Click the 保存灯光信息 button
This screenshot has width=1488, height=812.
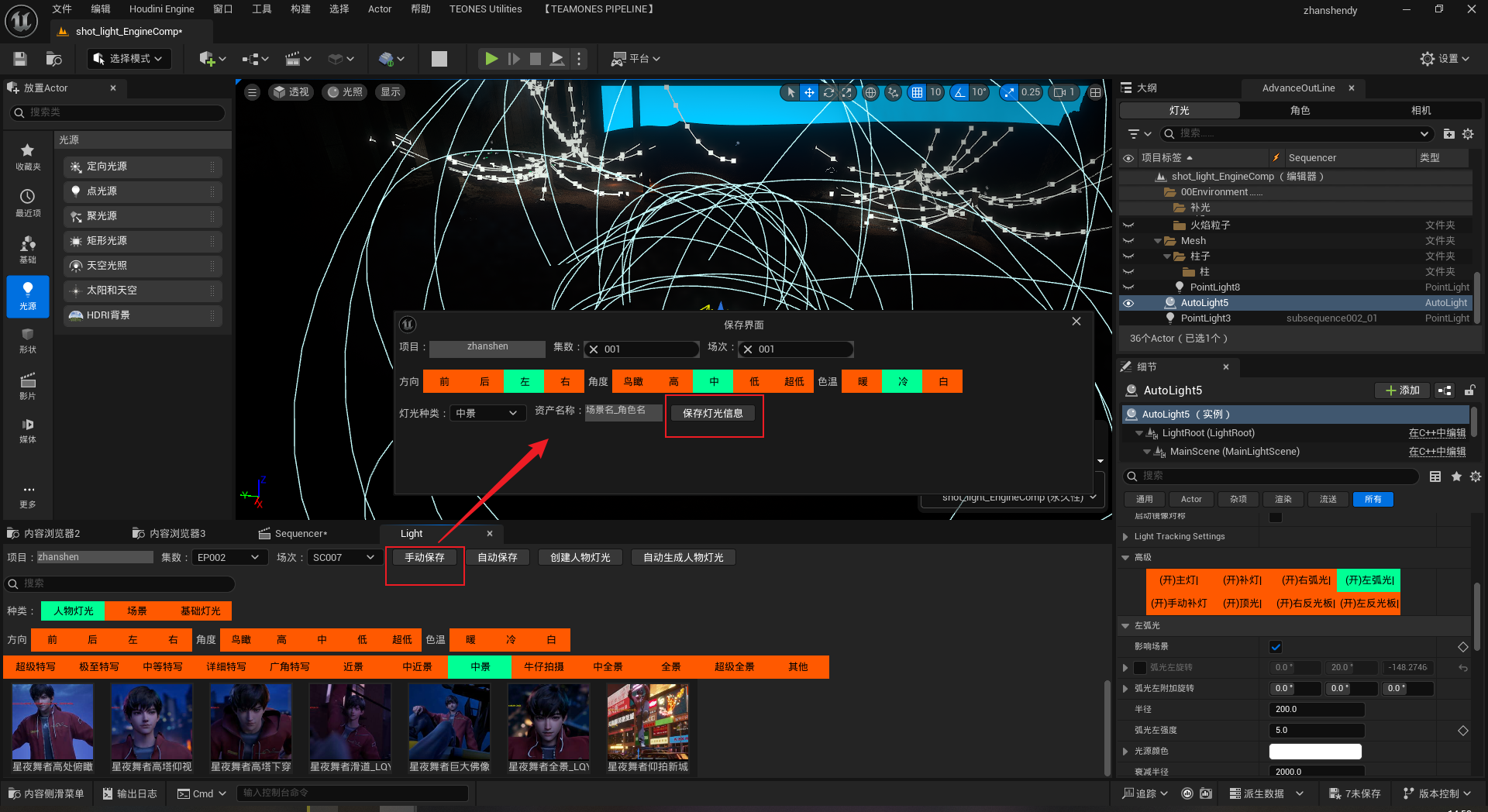[x=713, y=414]
